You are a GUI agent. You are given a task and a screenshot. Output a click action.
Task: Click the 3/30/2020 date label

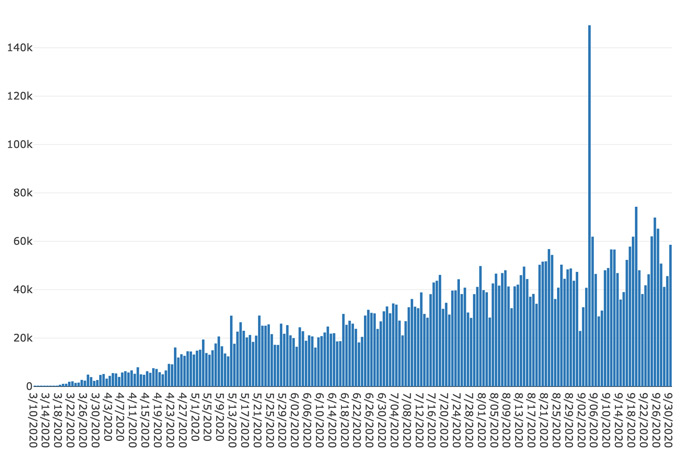[95, 419]
